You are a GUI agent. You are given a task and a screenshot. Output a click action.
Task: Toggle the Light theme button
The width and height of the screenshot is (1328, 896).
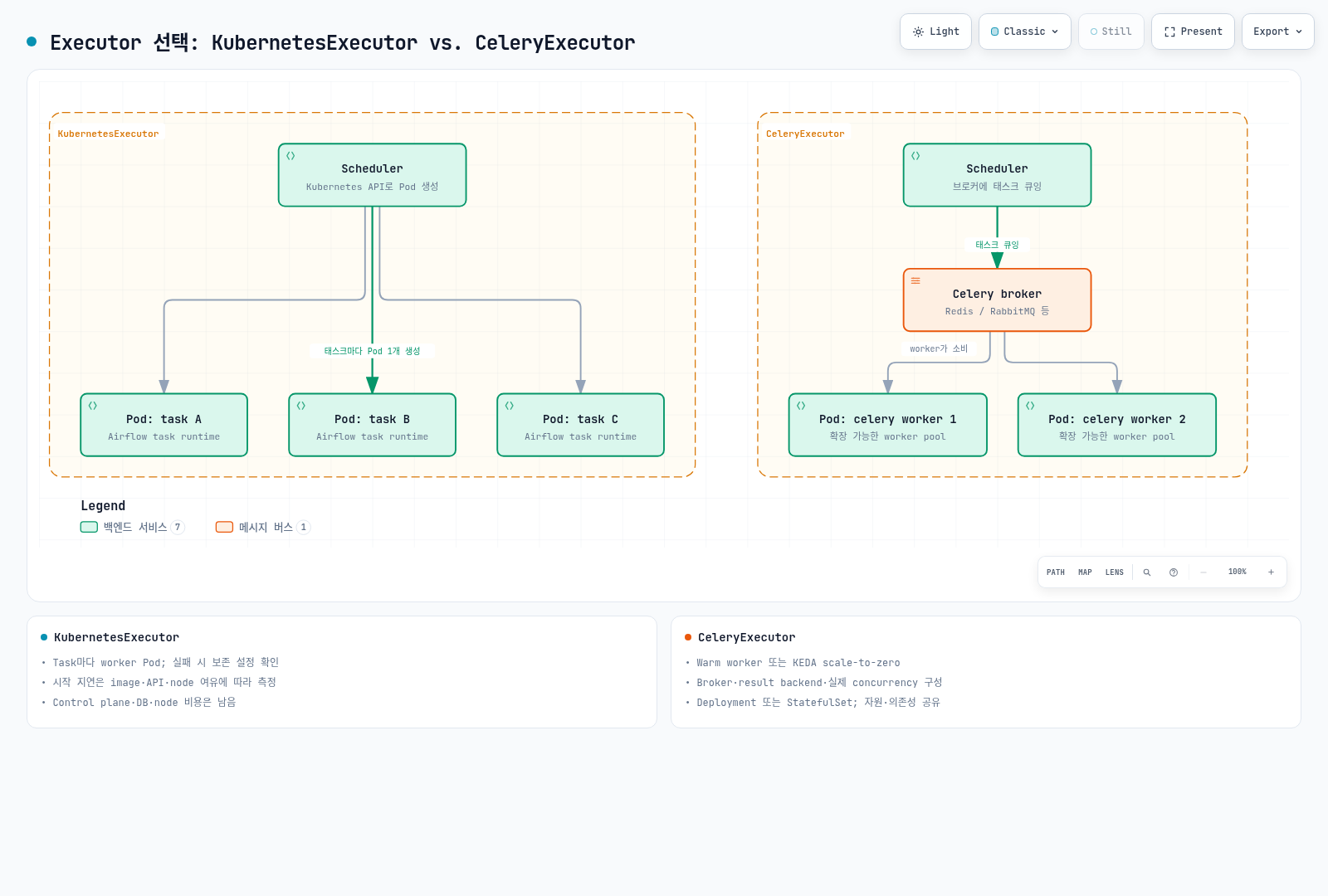click(935, 32)
